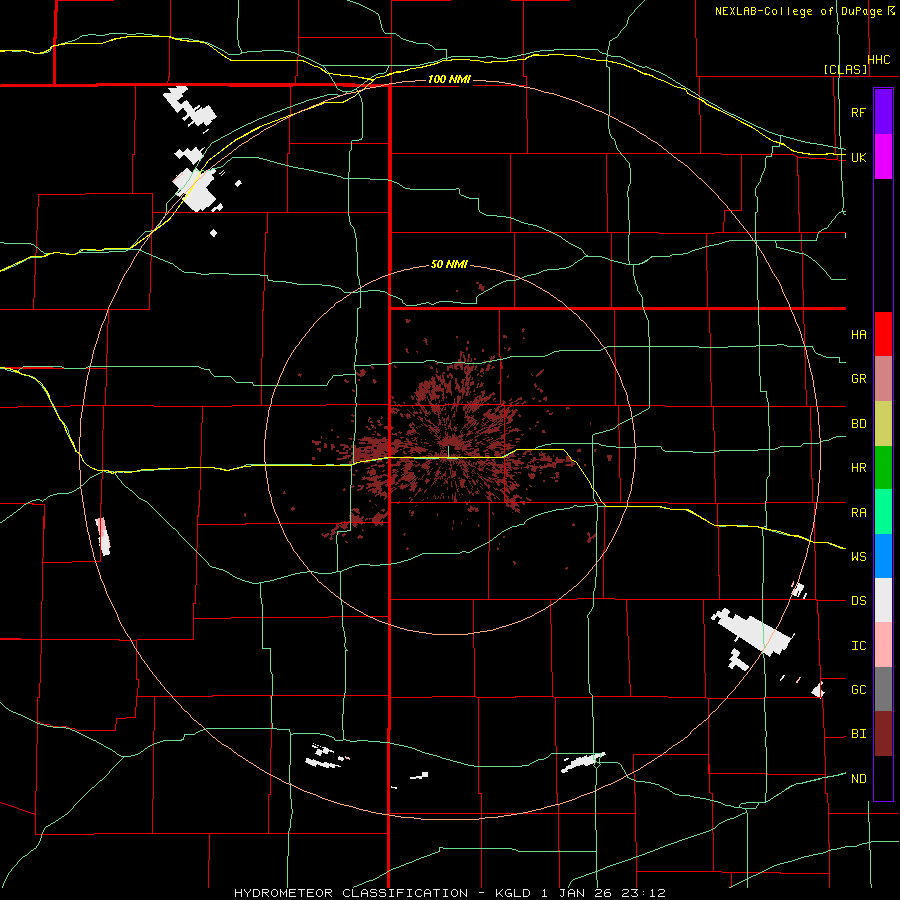Click the BI legend label

[858, 734]
